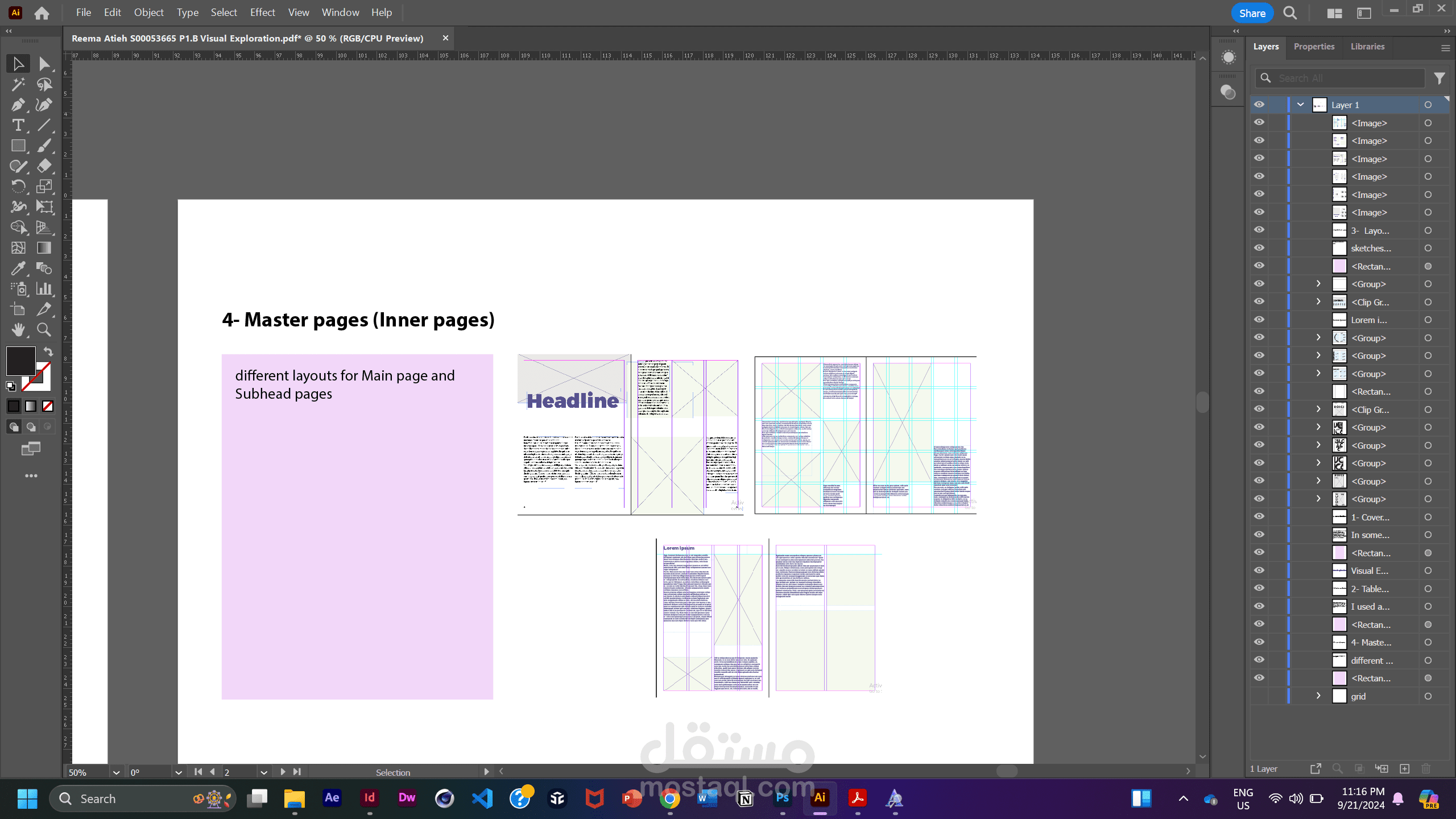The image size is (1456, 819).
Task: Go to next artboard button
Action: click(x=283, y=772)
